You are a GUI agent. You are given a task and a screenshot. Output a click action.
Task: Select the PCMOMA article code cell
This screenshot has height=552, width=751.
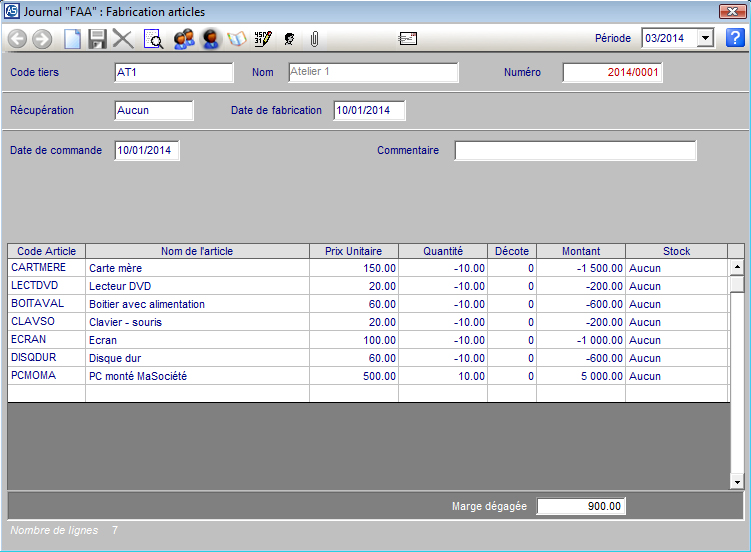click(46, 376)
